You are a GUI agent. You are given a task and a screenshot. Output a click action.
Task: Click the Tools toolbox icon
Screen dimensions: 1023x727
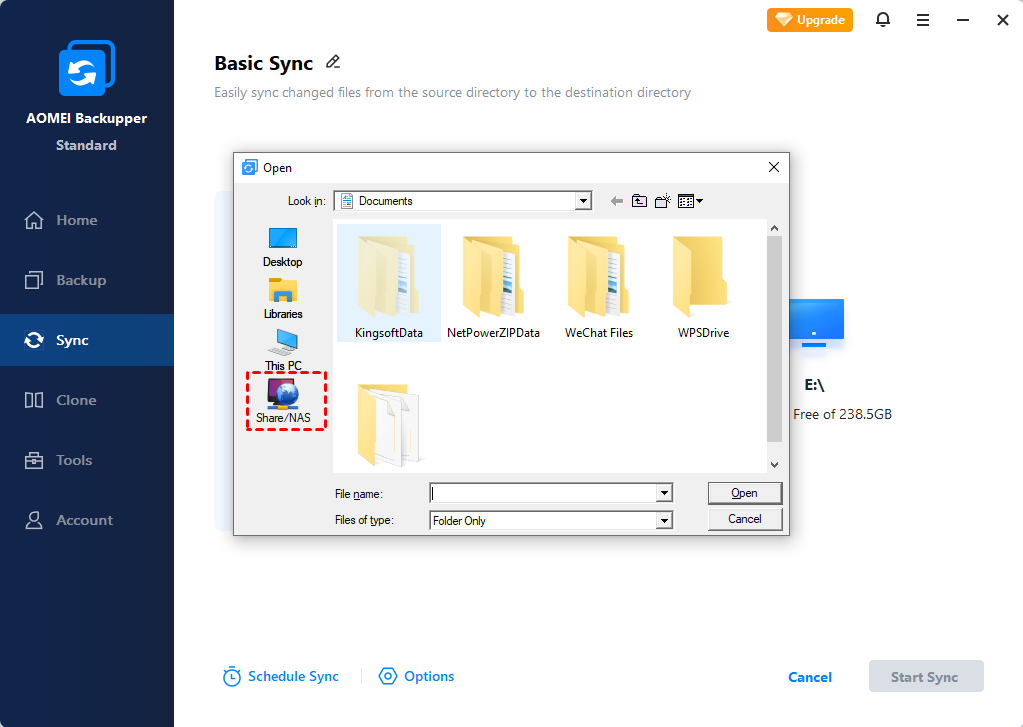click(34, 460)
